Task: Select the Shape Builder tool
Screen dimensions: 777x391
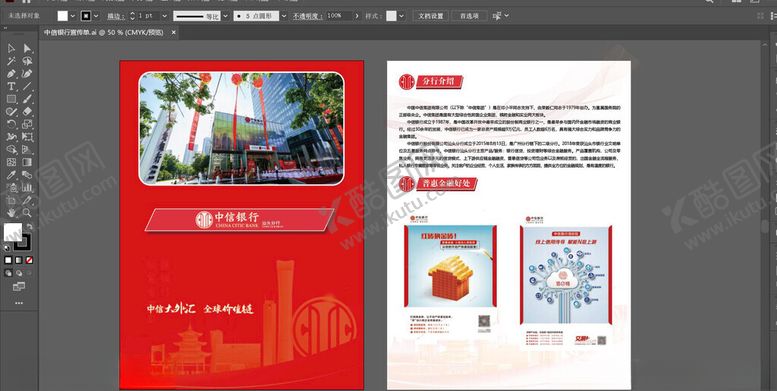Action: click(11, 150)
